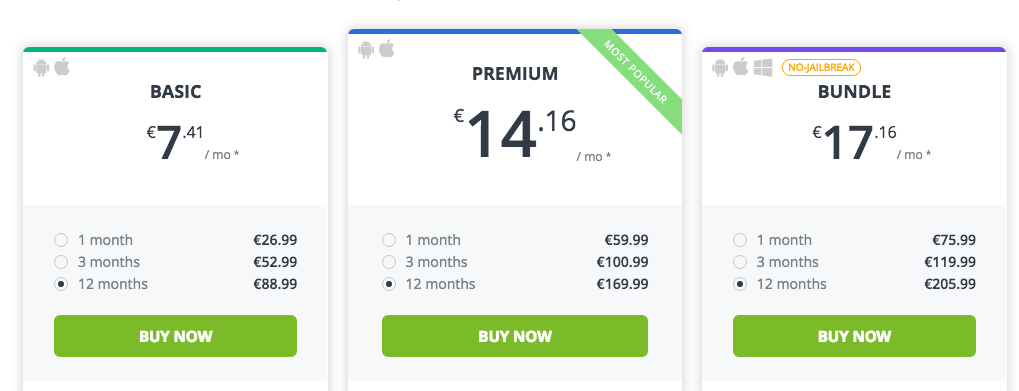Click the Apple icon on Premium plan

pos(387,48)
